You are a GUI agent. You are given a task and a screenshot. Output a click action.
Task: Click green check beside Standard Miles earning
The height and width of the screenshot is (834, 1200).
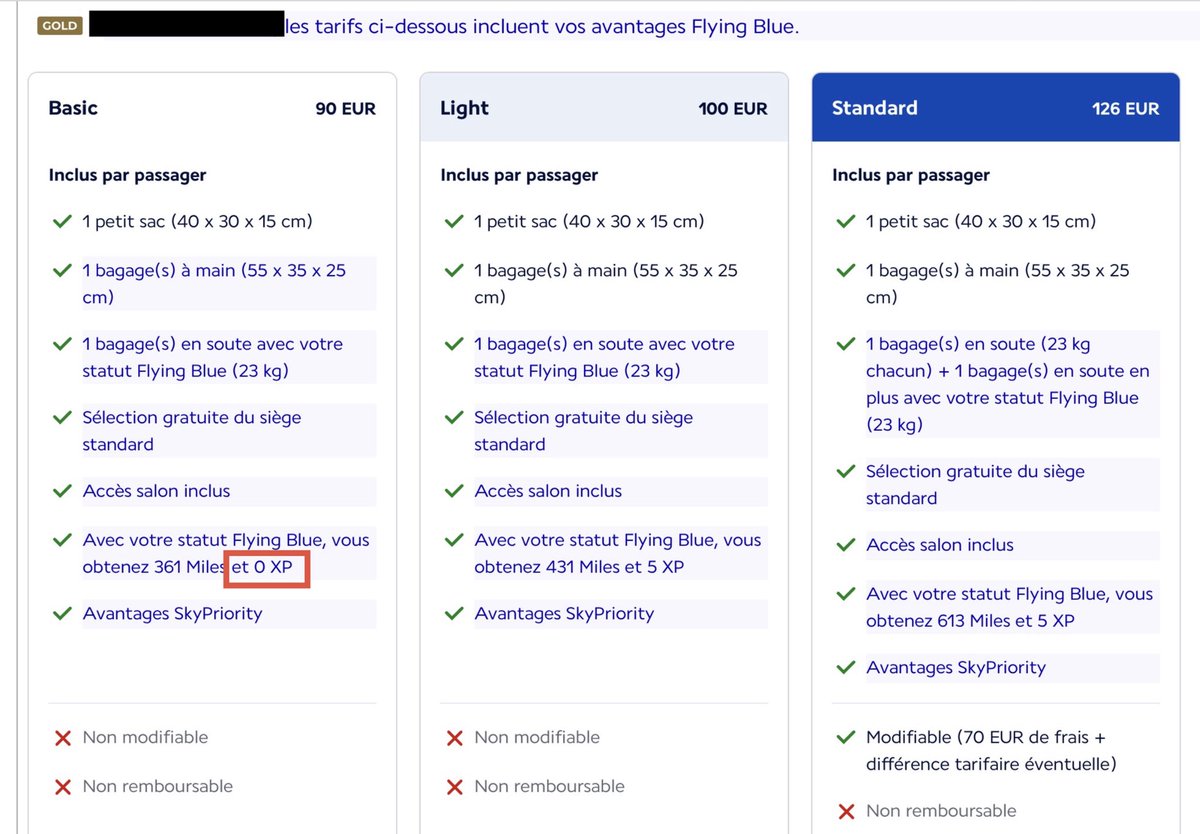point(846,595)
